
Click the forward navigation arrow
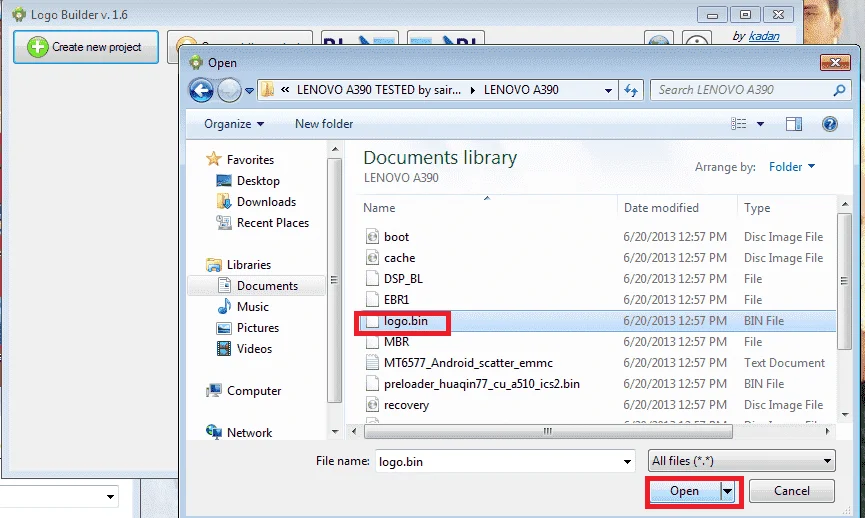(x=229, y=90)
